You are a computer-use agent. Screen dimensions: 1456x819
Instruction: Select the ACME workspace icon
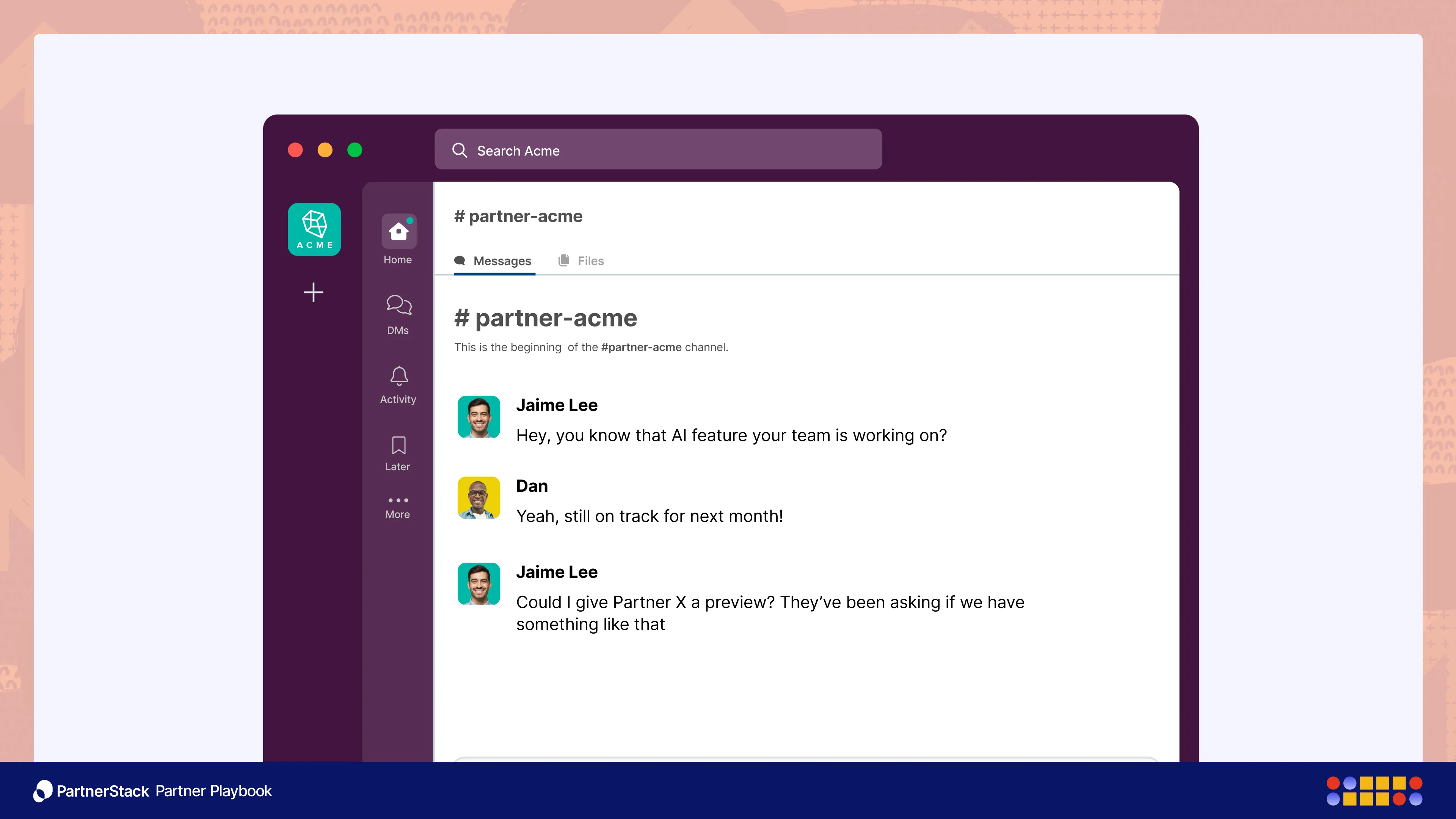tap(314, 229)
